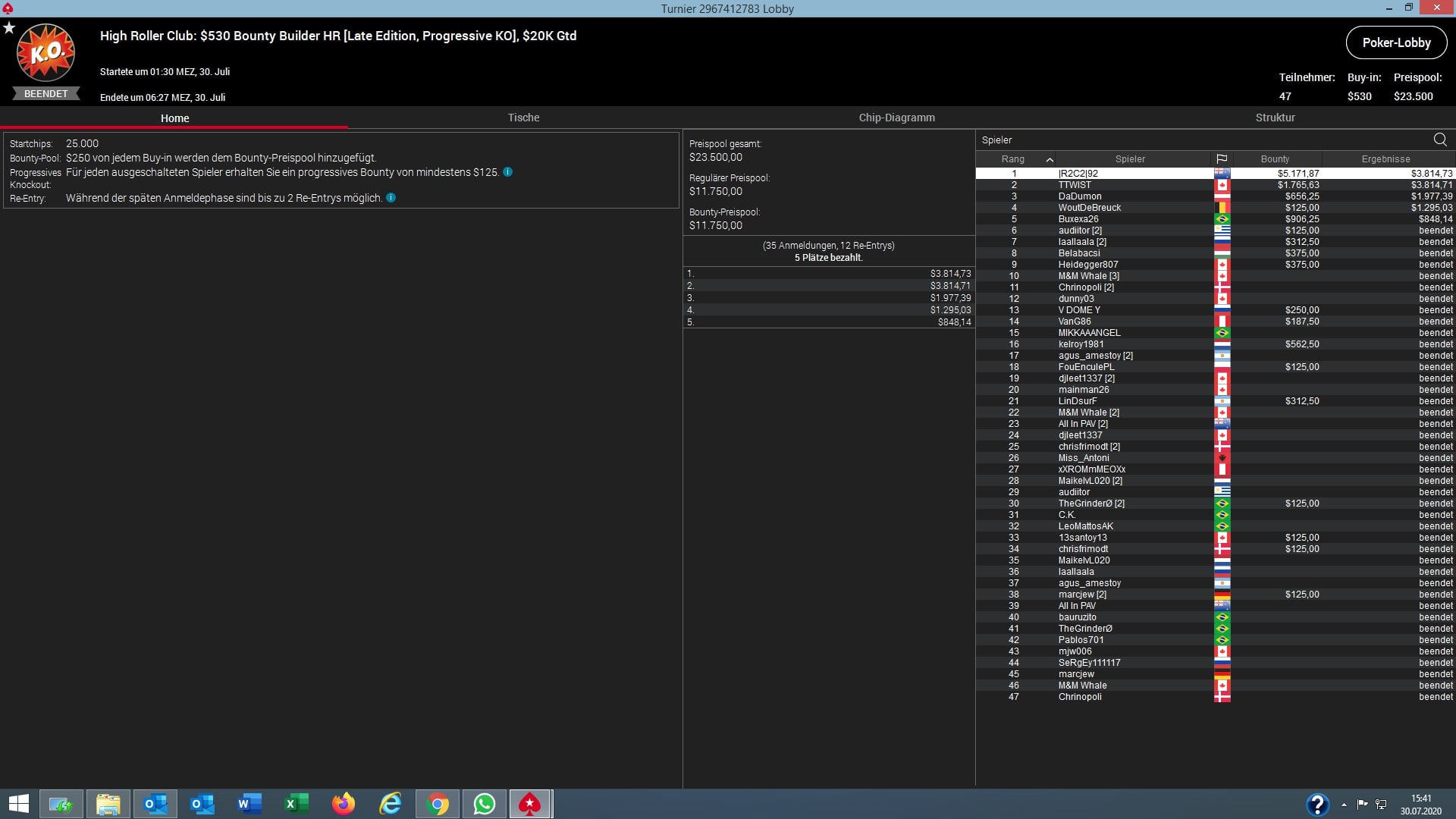Switch to the Tische tab
The width and height of the screenshot is (1456, 819).
point(523,118)
